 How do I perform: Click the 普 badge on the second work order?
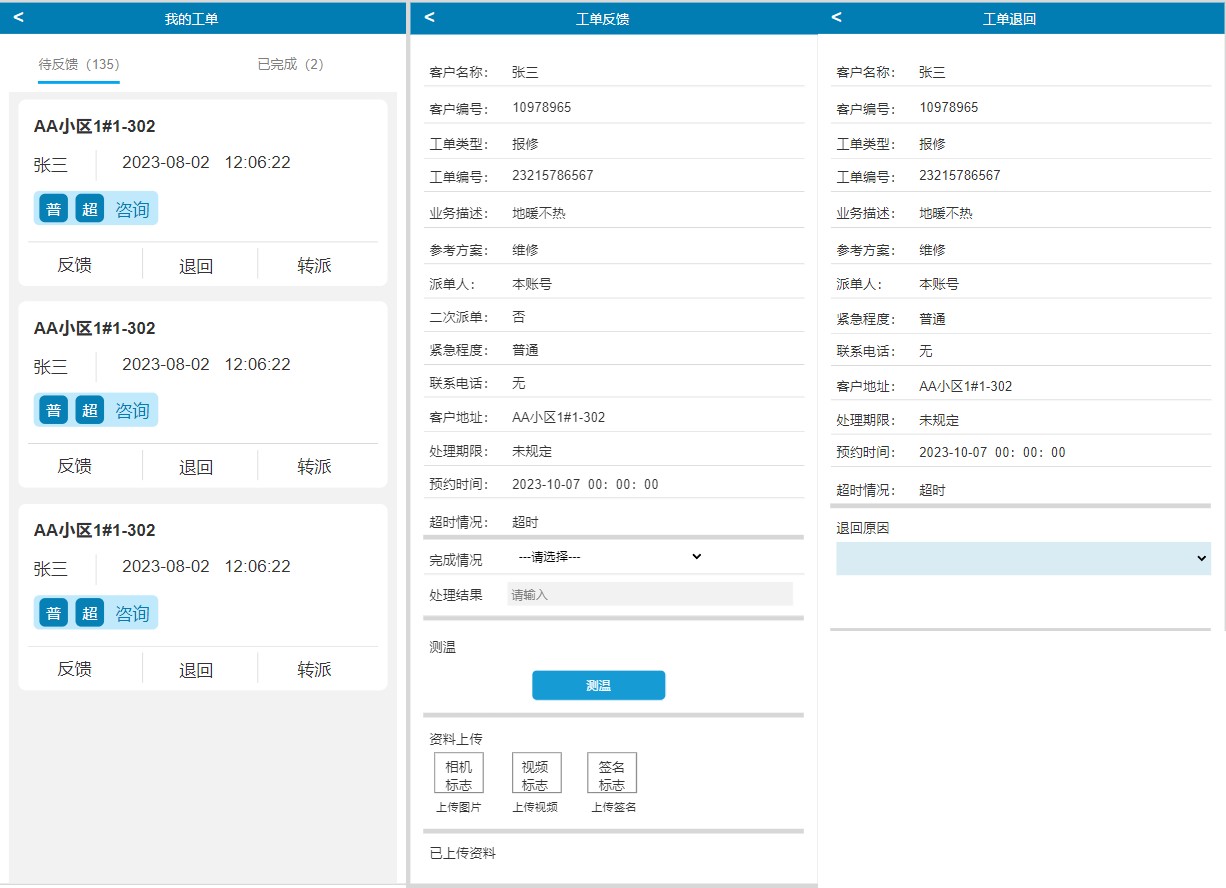click(x=54, y=410)
